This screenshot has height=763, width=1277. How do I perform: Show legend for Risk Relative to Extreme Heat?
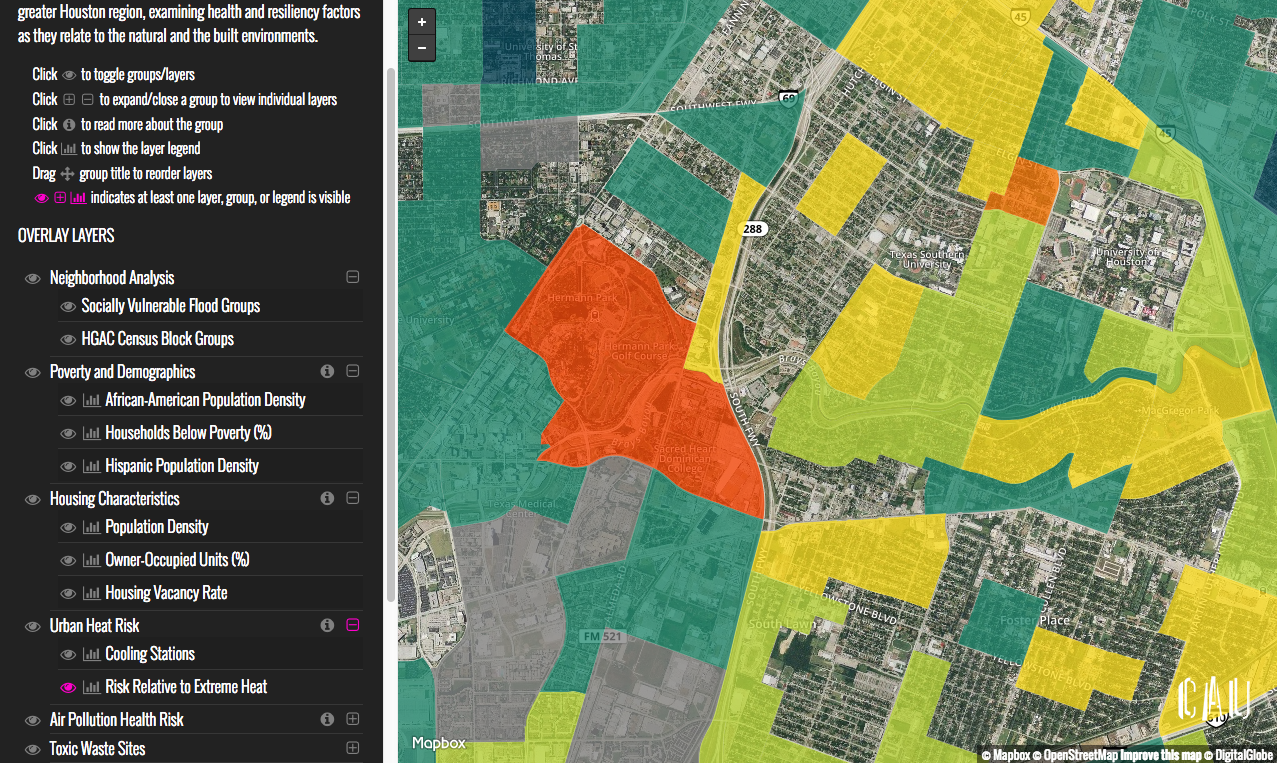click(x=91, y=687)
